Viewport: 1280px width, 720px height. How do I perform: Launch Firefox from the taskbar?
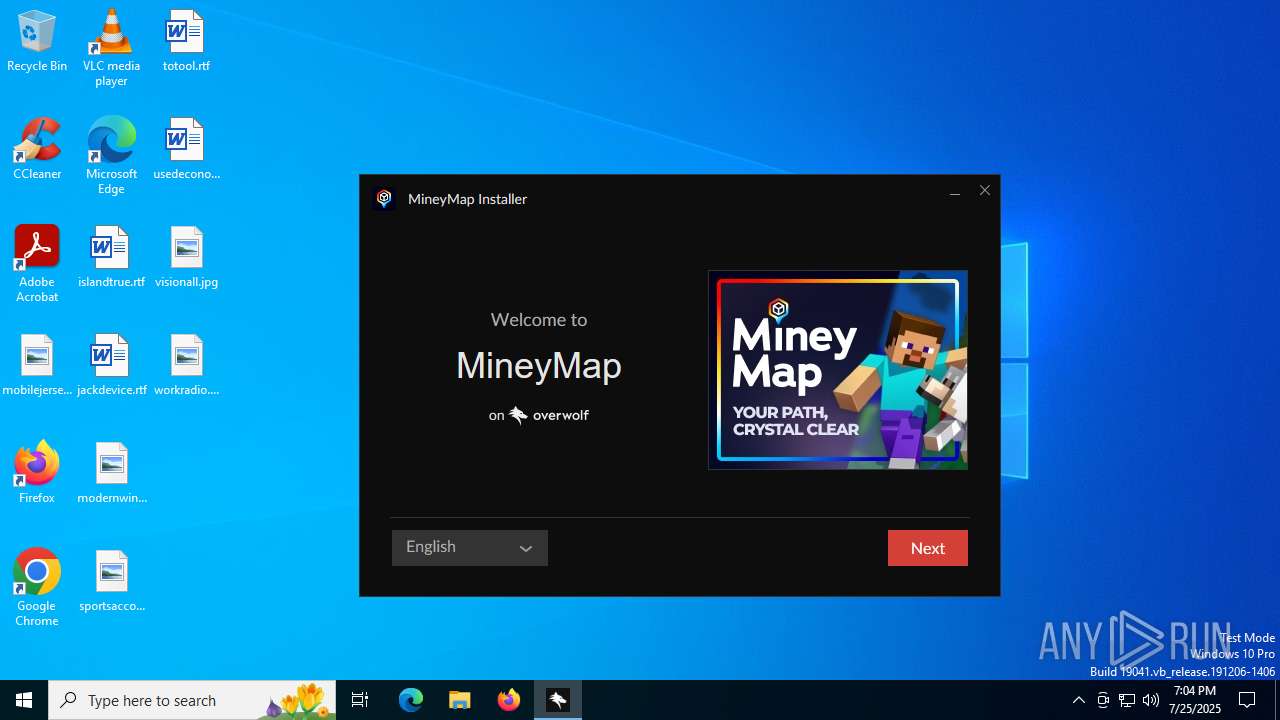(x=509, y=700)
